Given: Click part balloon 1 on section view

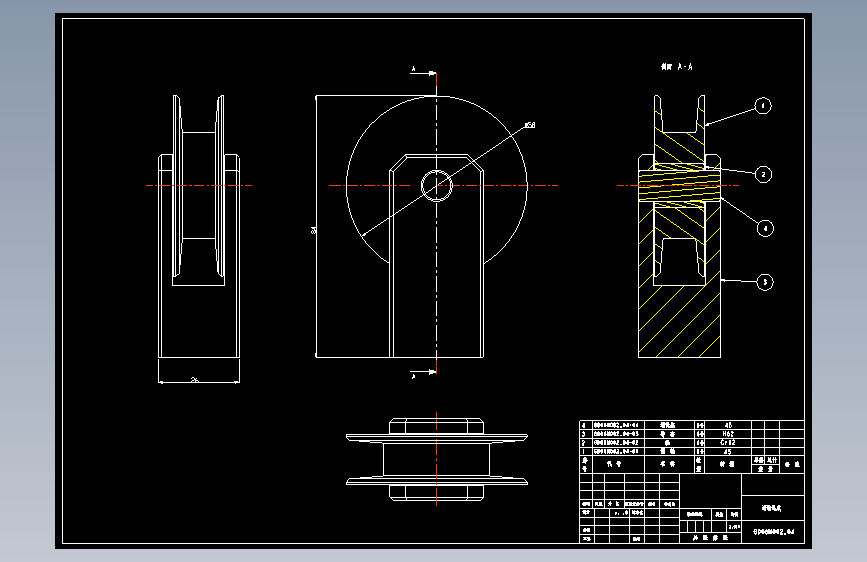Looking at the screenshot, I should coord(763,106).
